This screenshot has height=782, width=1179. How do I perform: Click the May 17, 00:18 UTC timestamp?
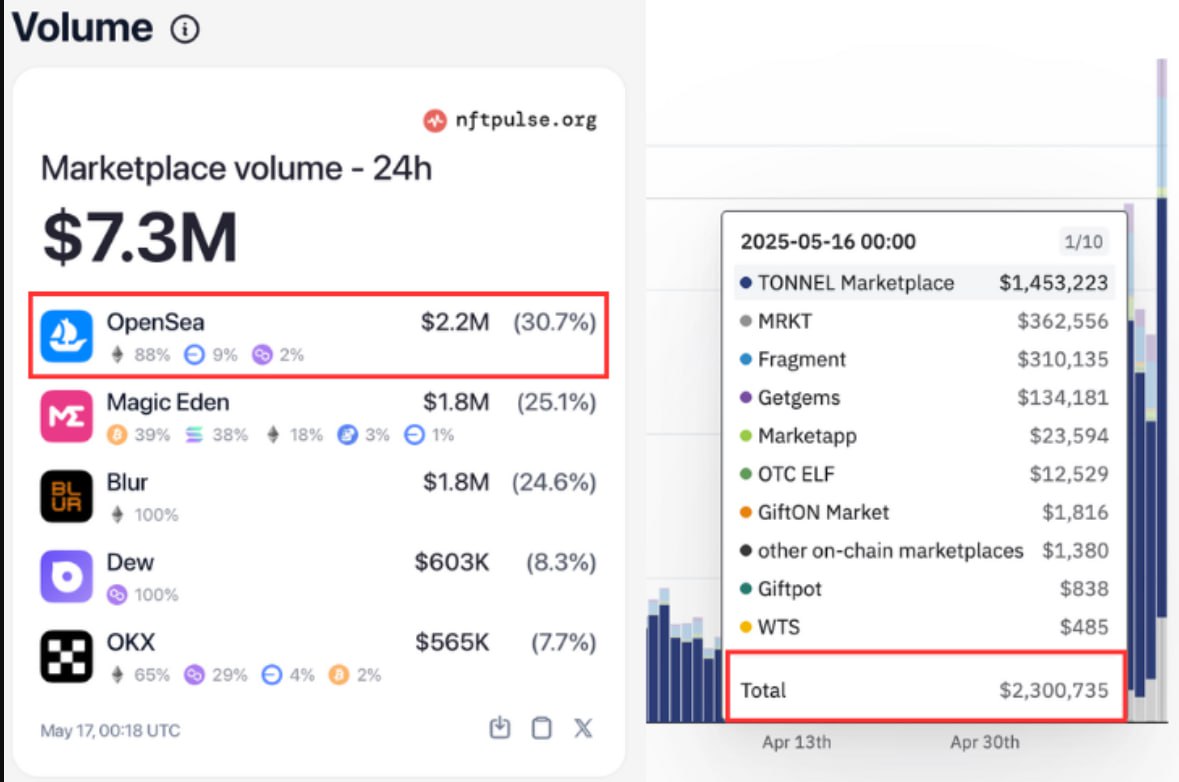(111, 731)
